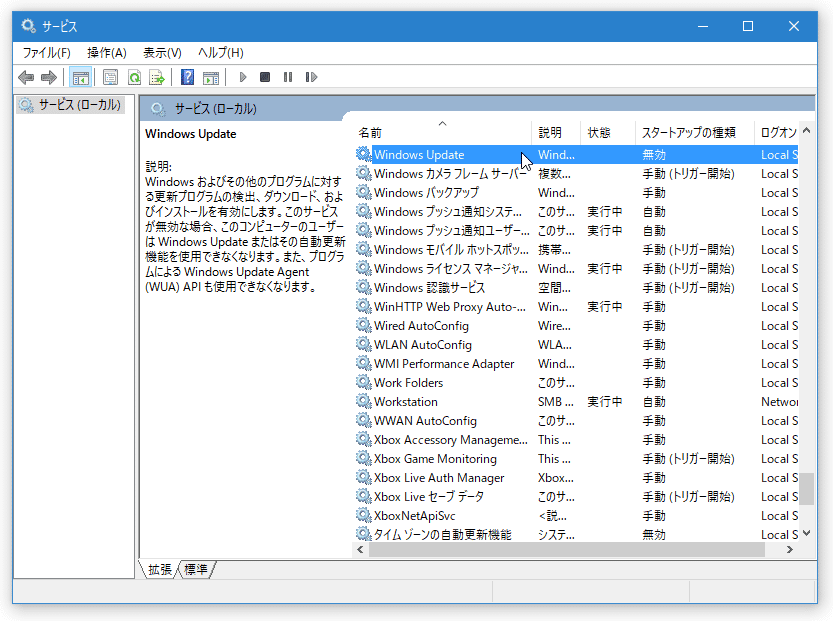Click the Restart Service icon
The image size is (833, 621).
[311, 78]
